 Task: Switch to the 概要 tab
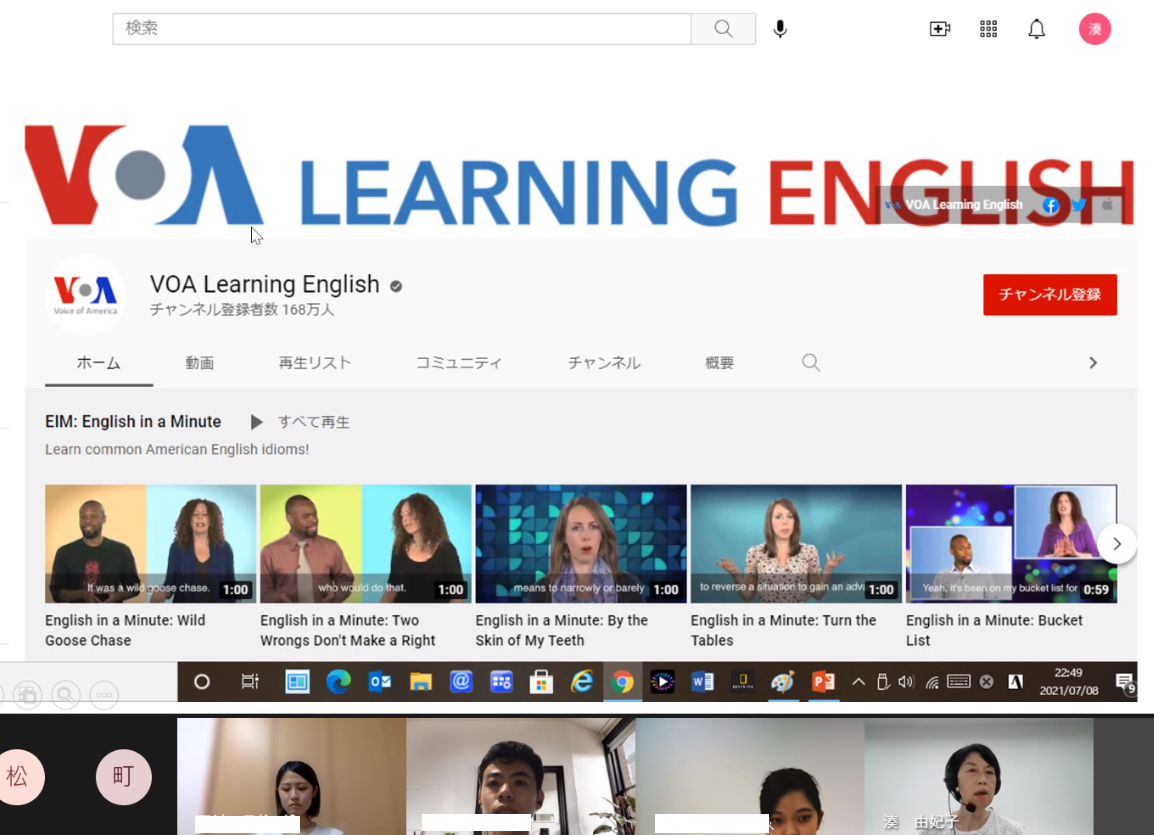[x=719, y=363]
